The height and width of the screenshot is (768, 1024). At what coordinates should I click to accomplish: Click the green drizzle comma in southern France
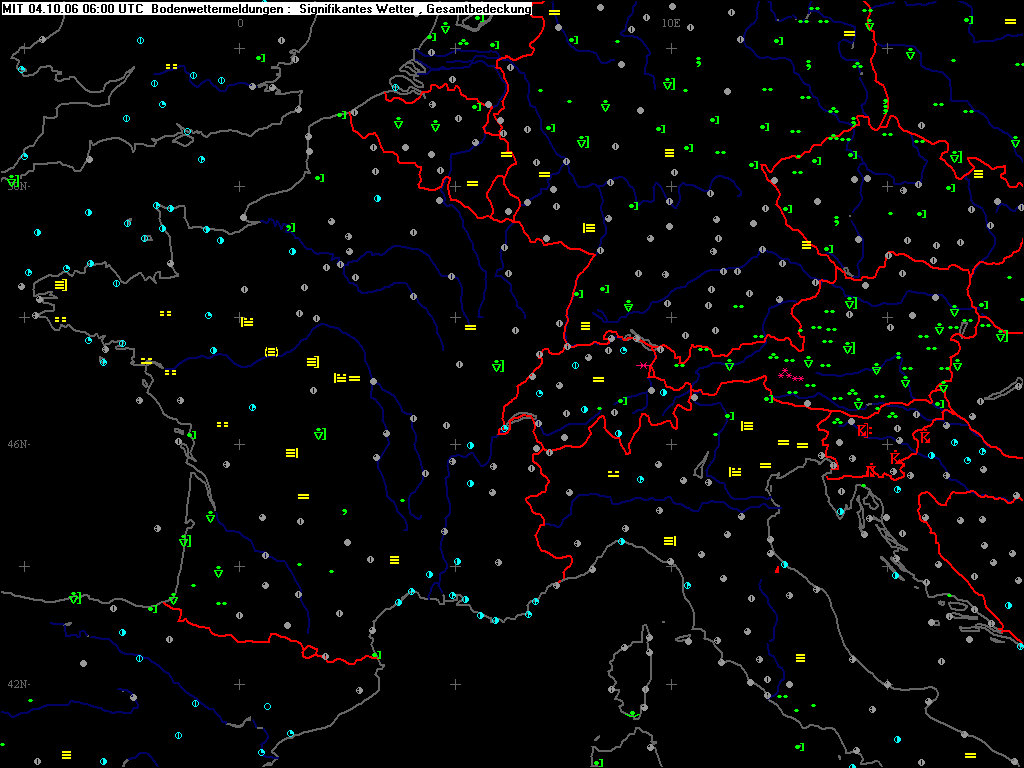[x=344, y=511]
